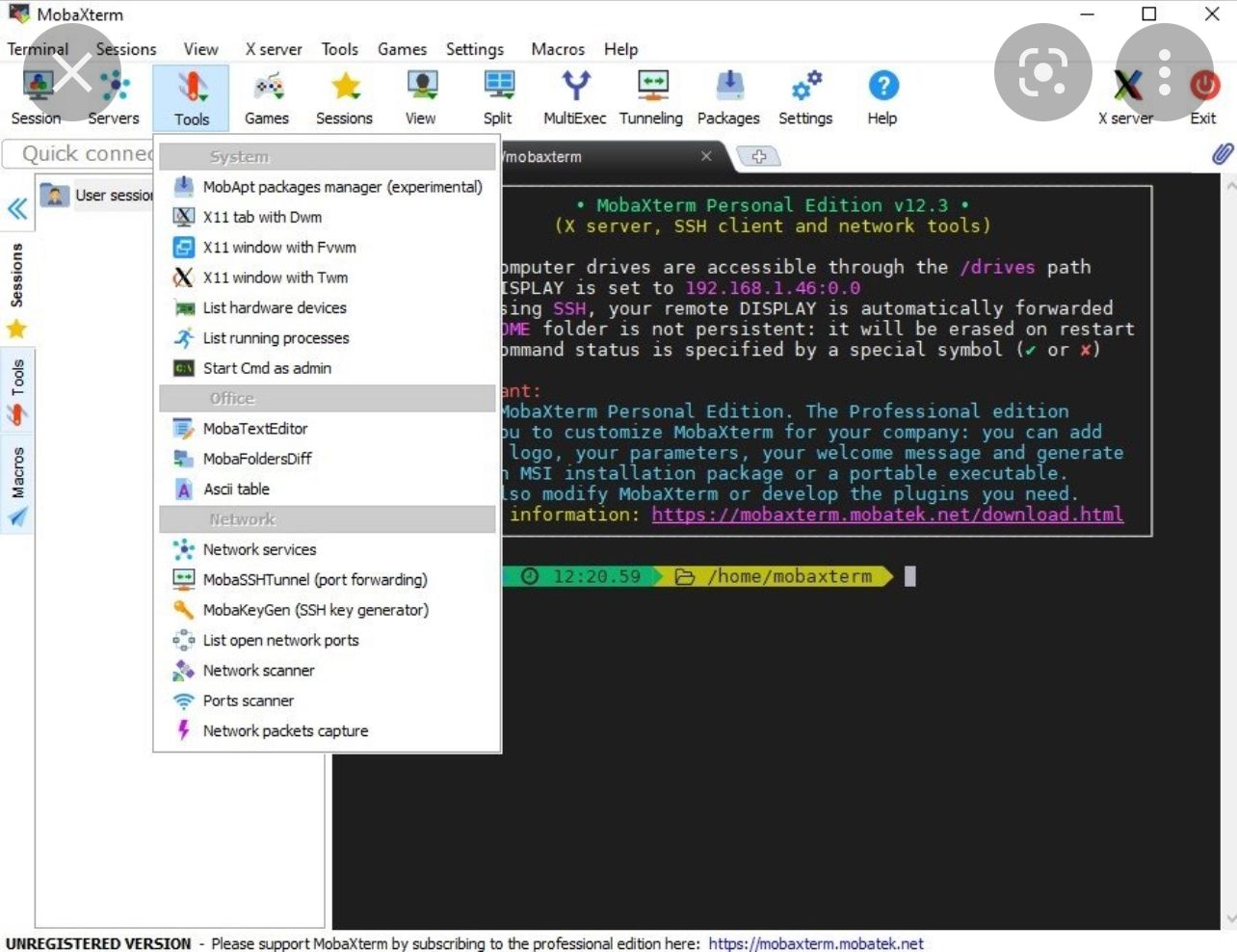Open the Tunneling tool

(651, 95)
